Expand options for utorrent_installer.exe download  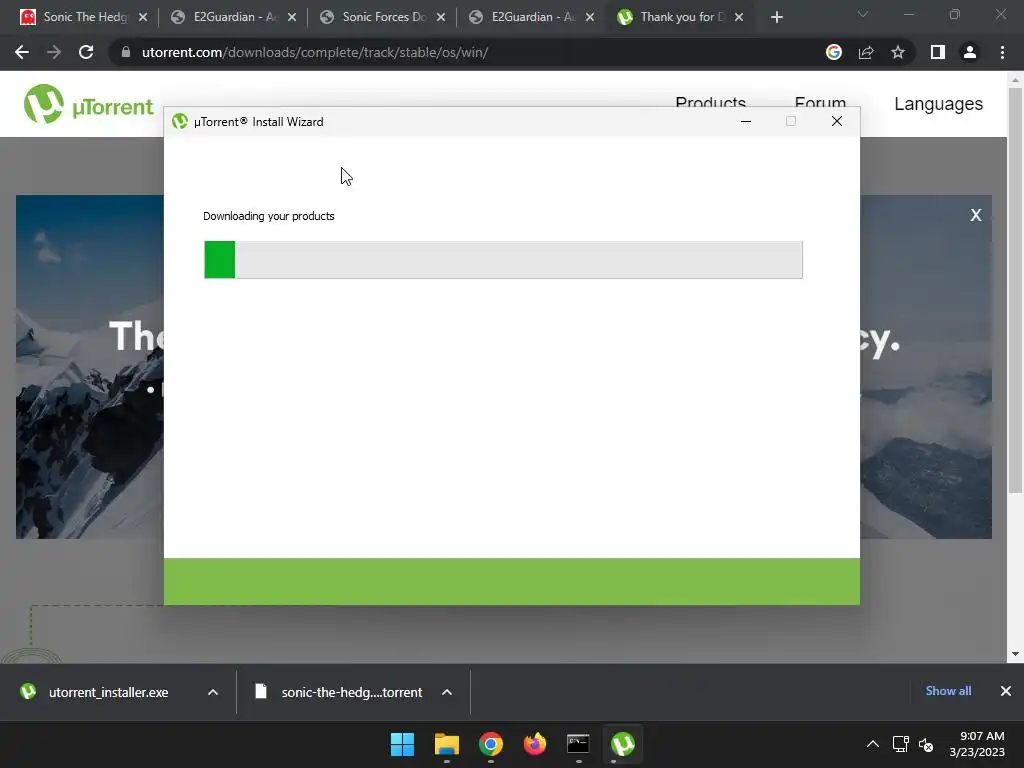coord(213,692)
